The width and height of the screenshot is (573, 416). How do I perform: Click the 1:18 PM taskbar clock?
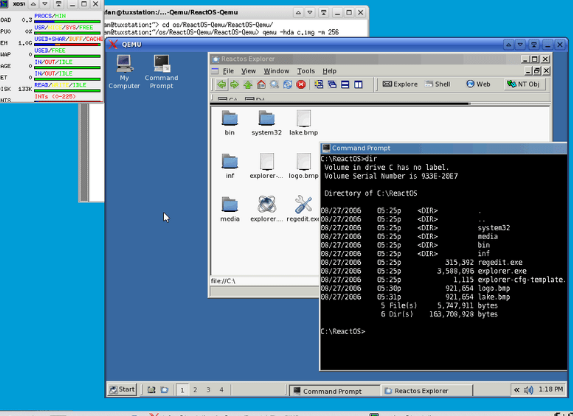tap(551, 390)
